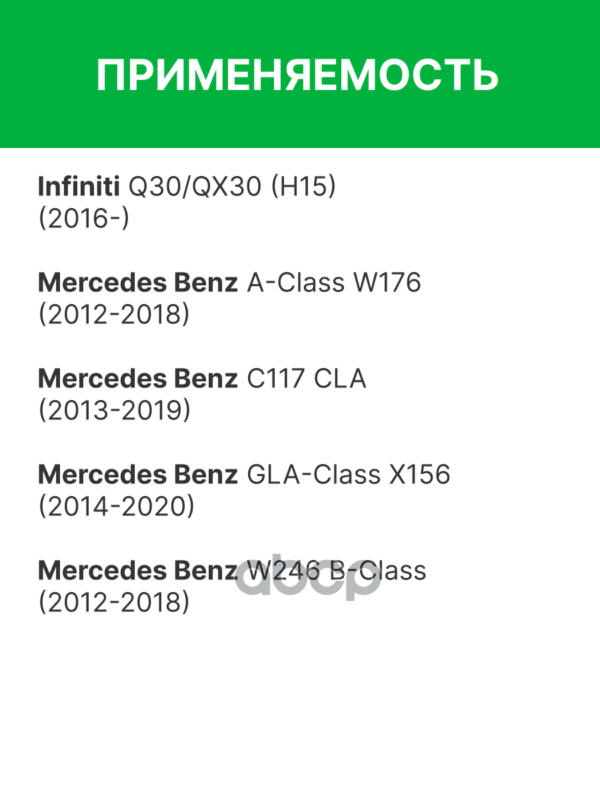Select the GLA-Class model name
Image resolution: width=600 pixels, height=800 pixels.
pyautogui.click(x=306, y=475)
